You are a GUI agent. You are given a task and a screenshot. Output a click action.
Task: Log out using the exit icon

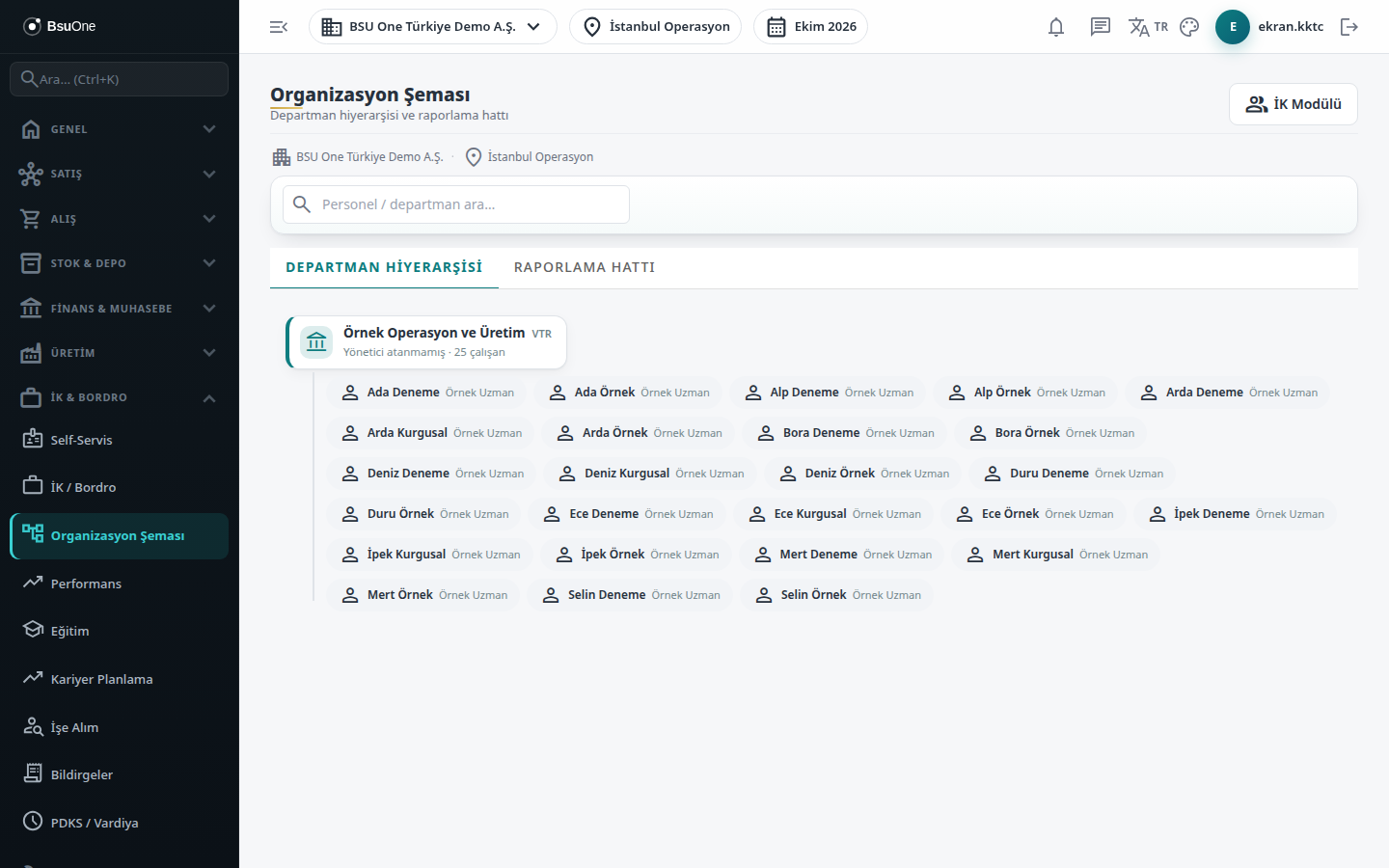pos(1349,27)
